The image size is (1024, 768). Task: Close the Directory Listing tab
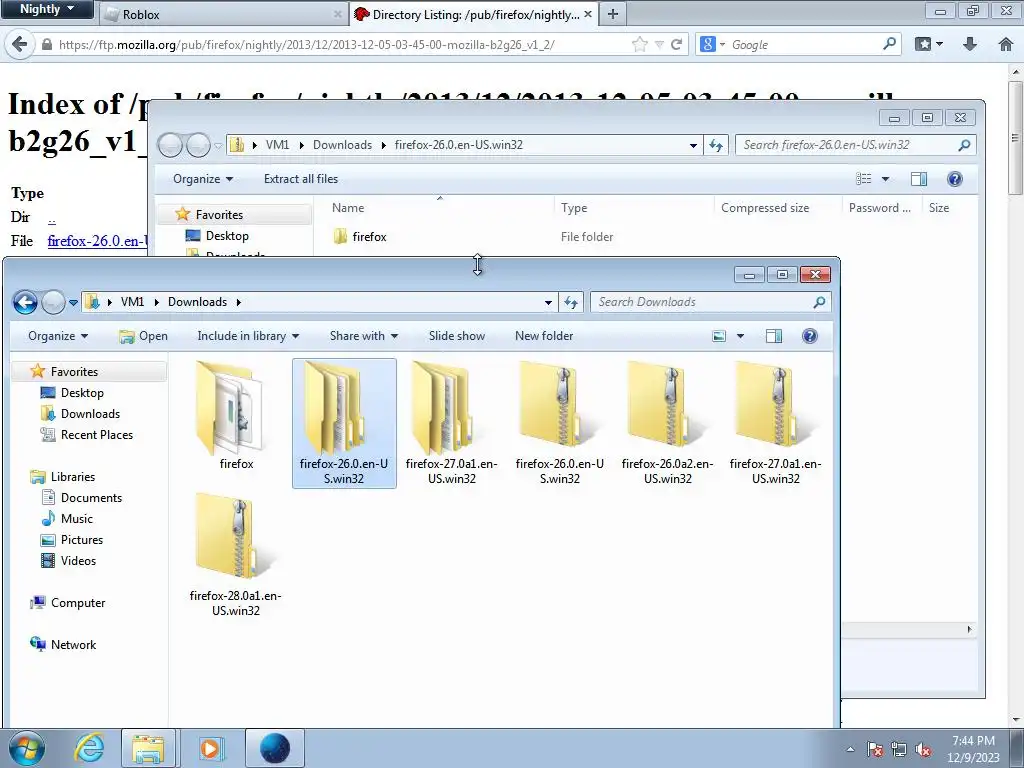coord(588,14)
